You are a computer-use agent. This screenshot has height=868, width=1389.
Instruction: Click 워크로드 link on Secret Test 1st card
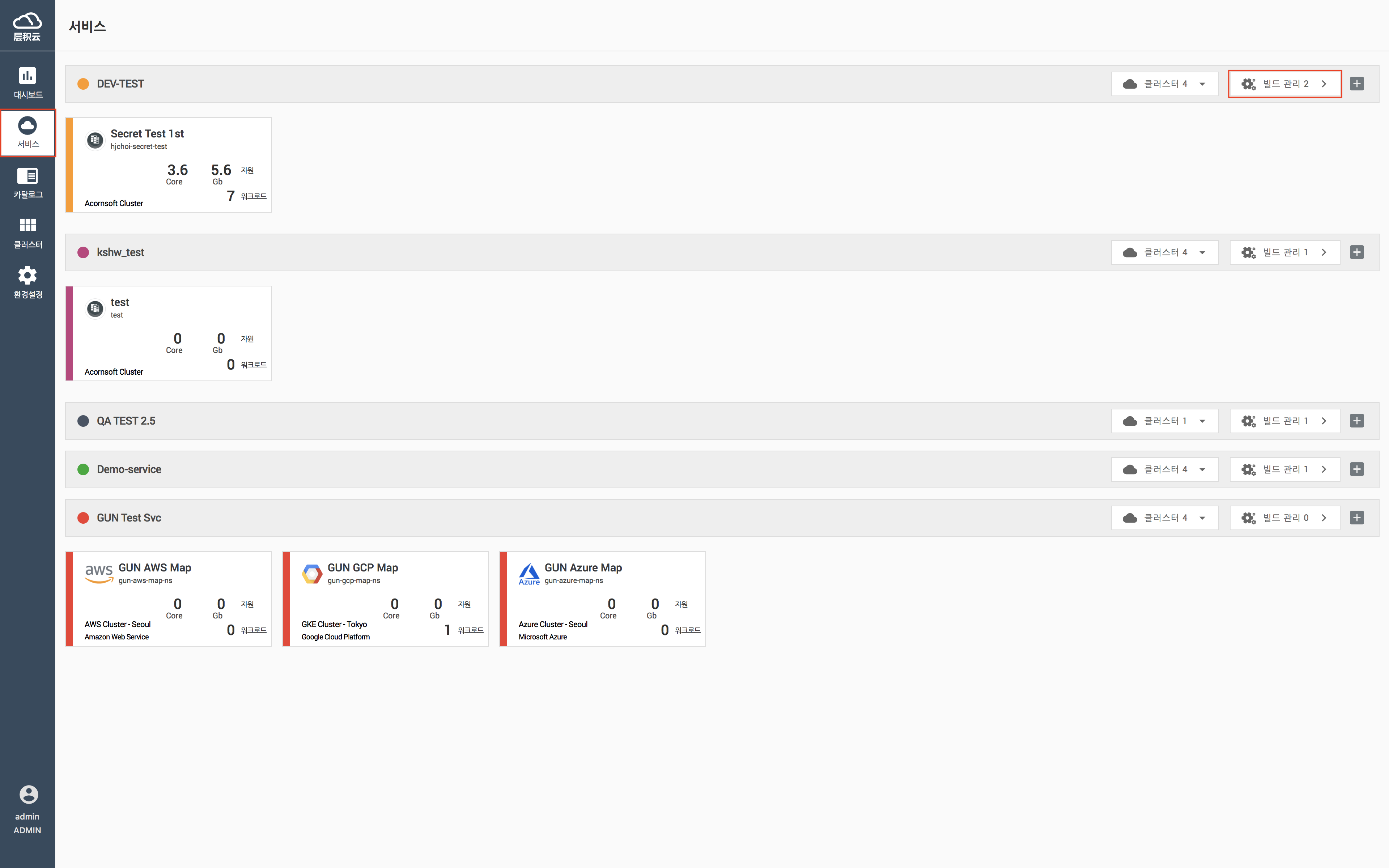point(253,196)
